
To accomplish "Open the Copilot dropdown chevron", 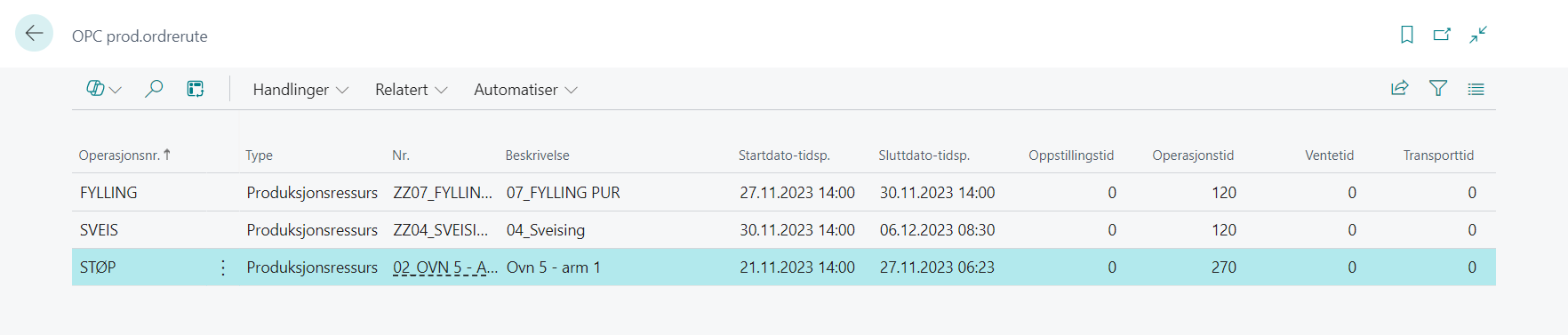I will coord(116,90).
